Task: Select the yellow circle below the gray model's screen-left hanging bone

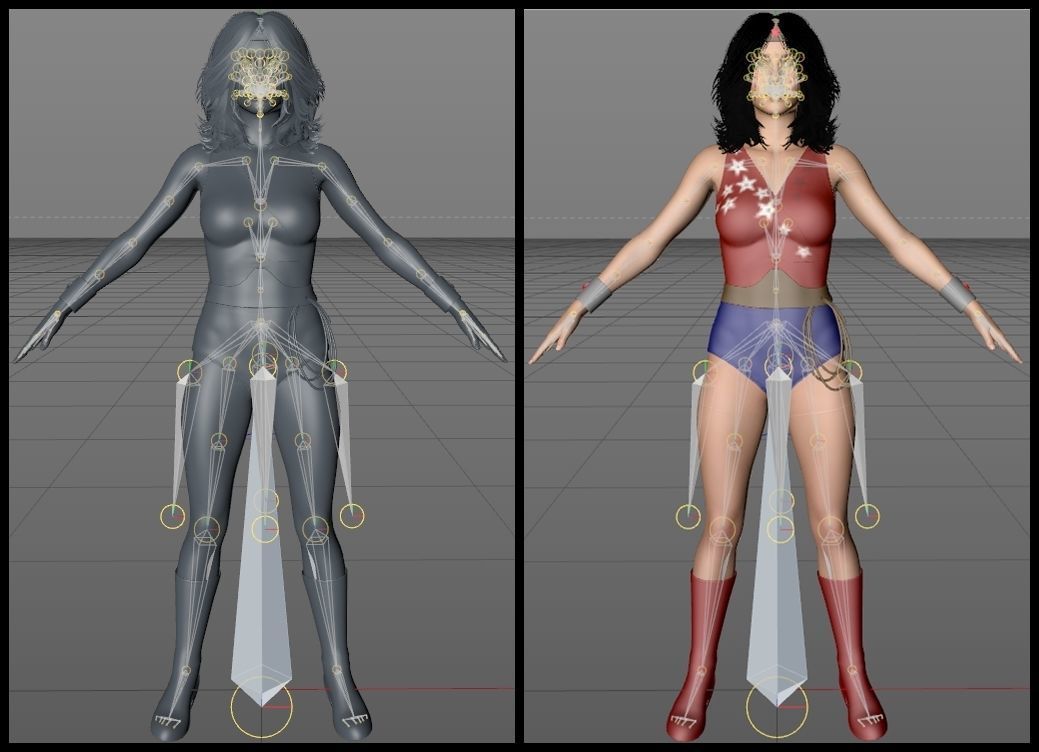Action: click(x=173, y=516)
